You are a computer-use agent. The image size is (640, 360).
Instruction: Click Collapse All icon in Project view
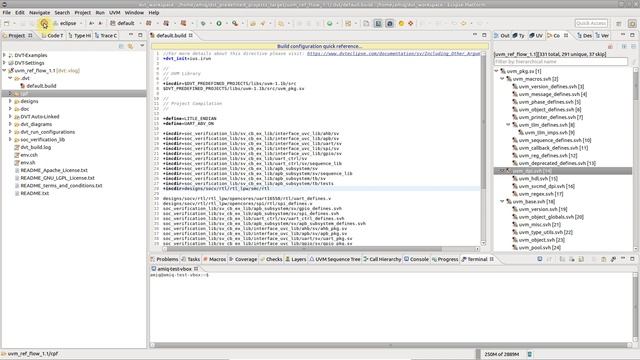pos(121,46)
